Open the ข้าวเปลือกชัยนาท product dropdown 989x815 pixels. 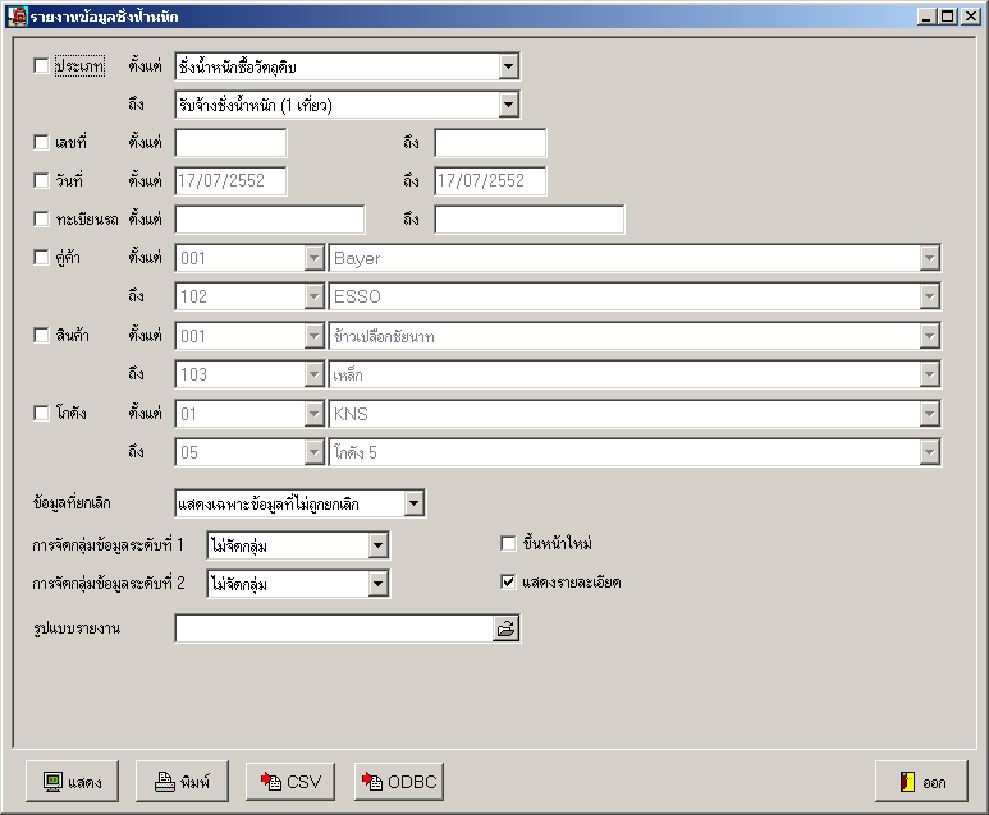(x=930, y=336)
